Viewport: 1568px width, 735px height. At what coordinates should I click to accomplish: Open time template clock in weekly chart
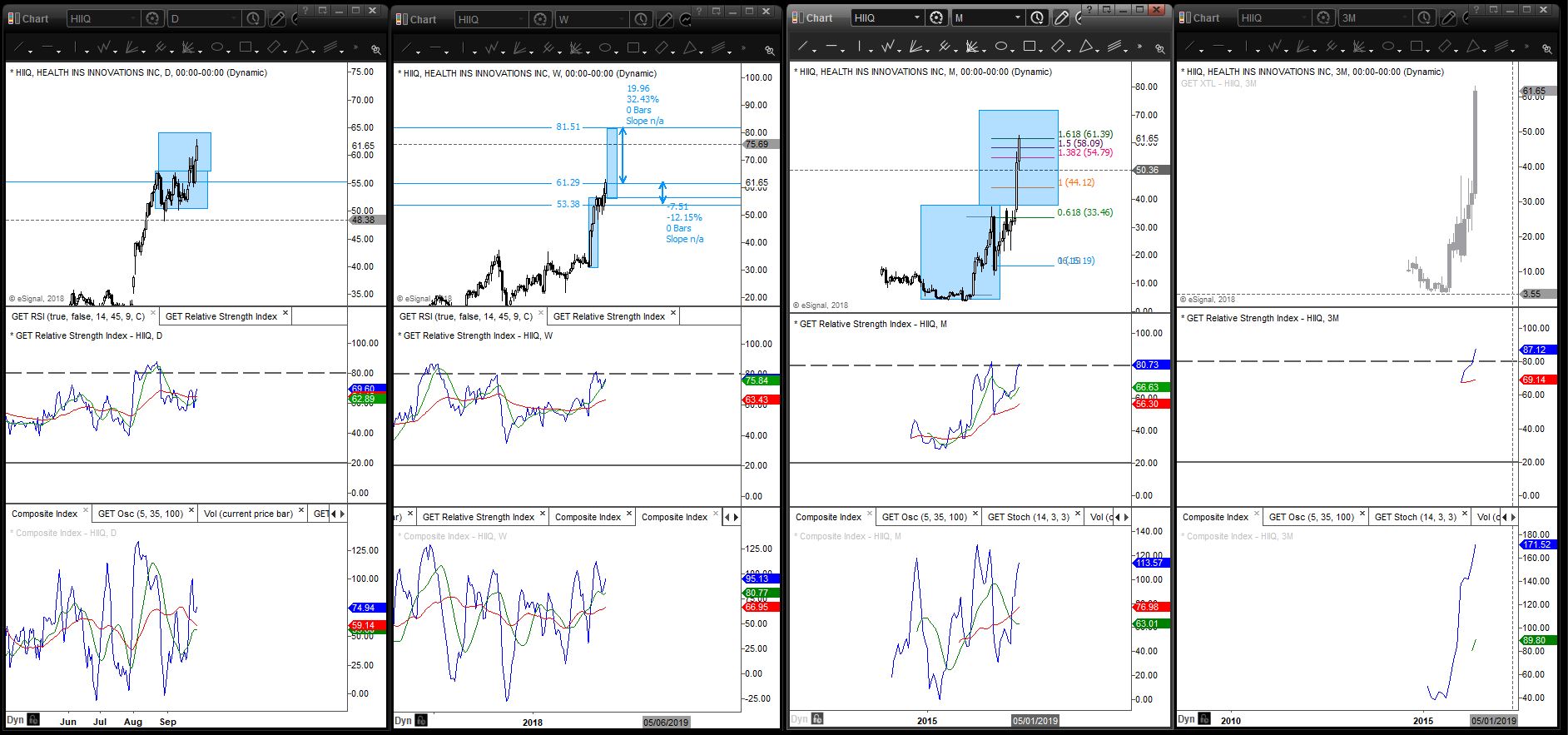(641, 19)
